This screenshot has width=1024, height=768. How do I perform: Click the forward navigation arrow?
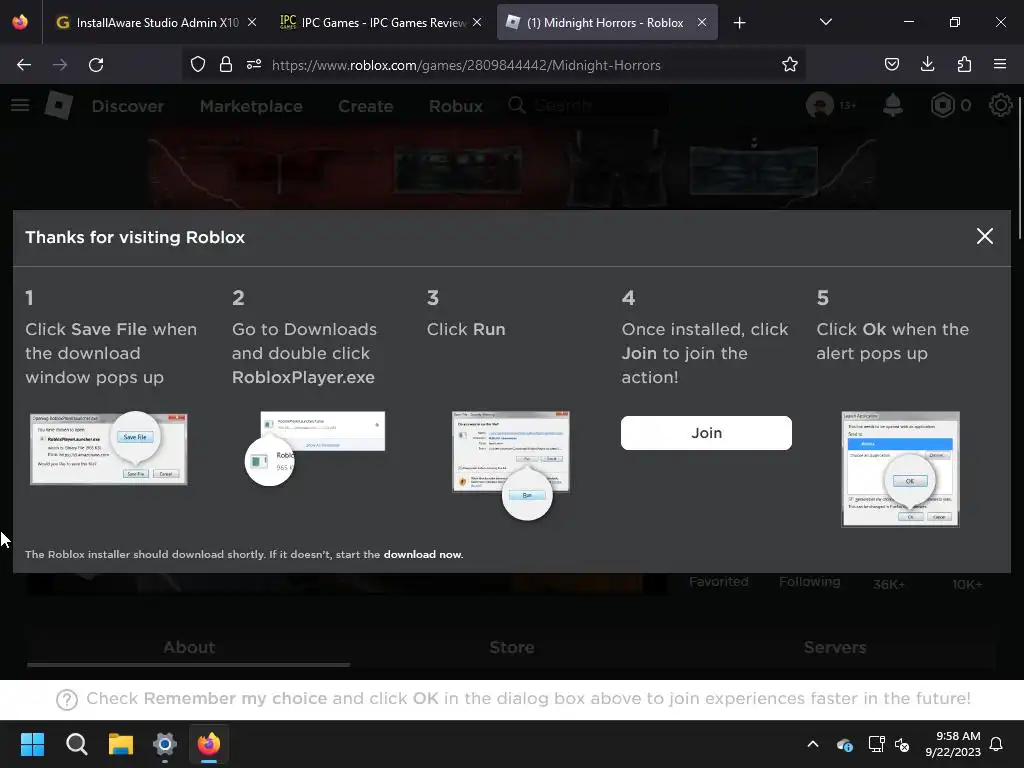[x=59, y=65]
